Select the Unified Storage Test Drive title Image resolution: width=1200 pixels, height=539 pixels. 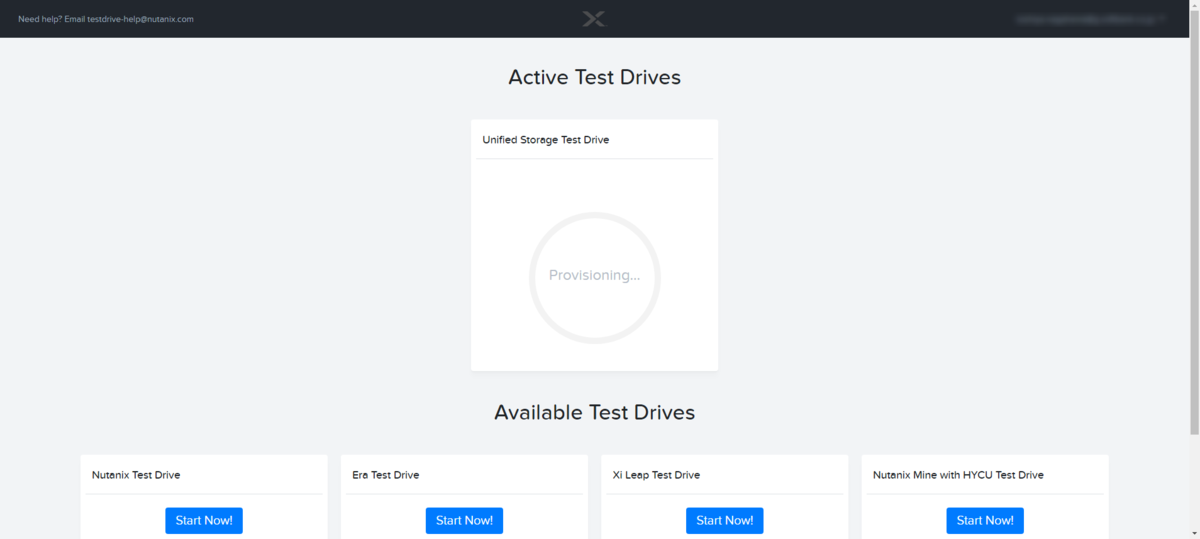coord(546,140)
